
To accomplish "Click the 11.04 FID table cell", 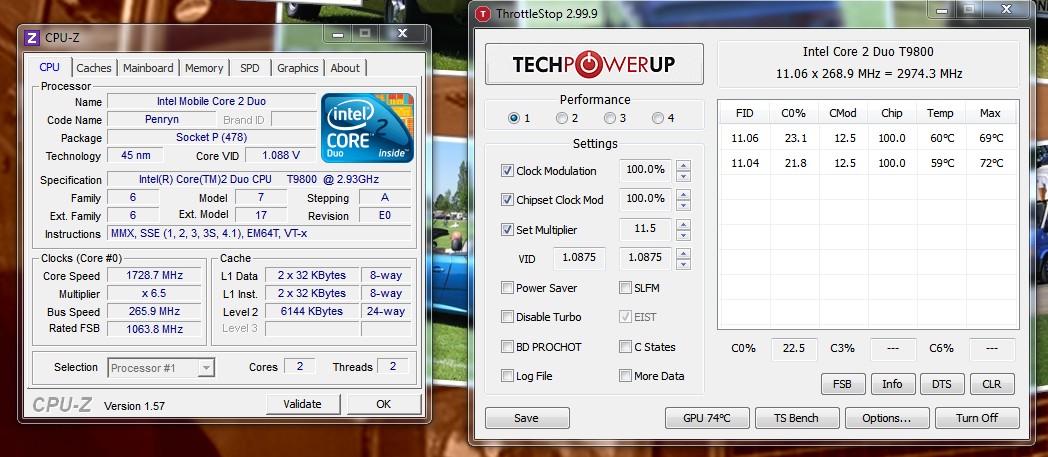I will (745, 163).
